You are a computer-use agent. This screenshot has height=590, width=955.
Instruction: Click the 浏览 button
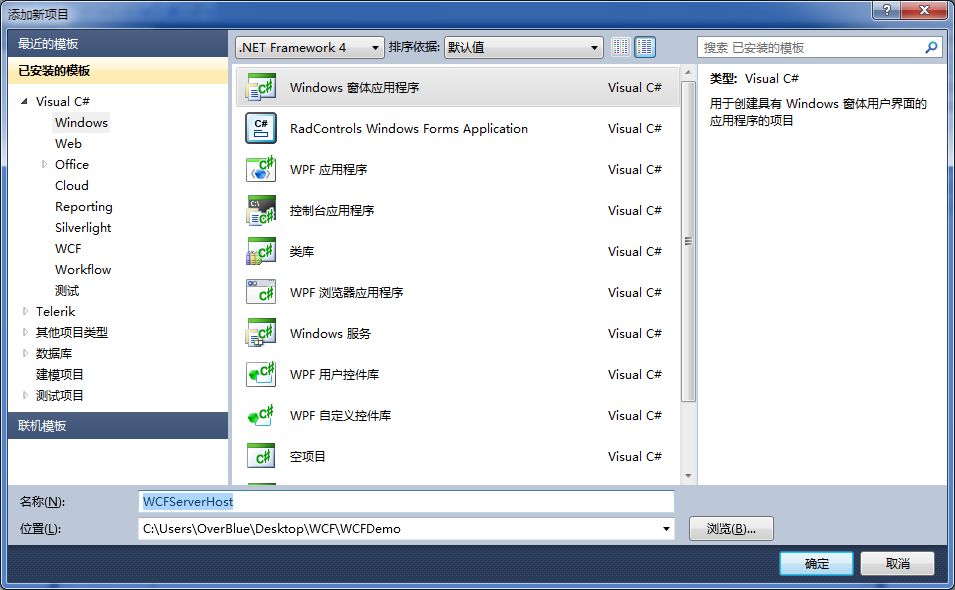[x=731, y=528]
